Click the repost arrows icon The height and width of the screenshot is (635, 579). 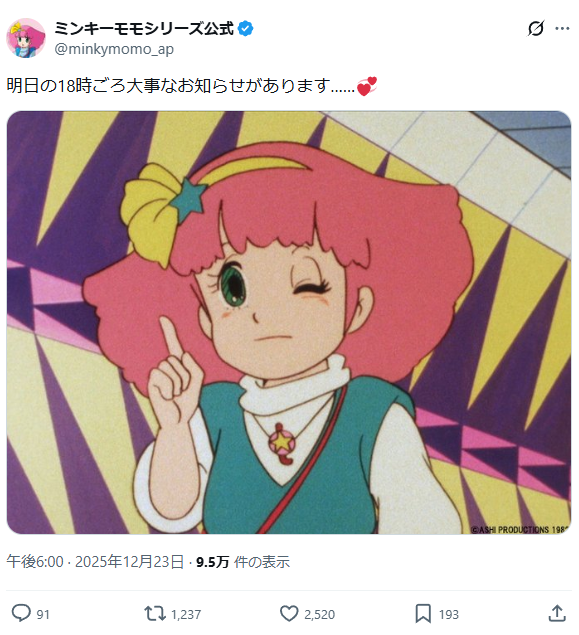[155, 614]
